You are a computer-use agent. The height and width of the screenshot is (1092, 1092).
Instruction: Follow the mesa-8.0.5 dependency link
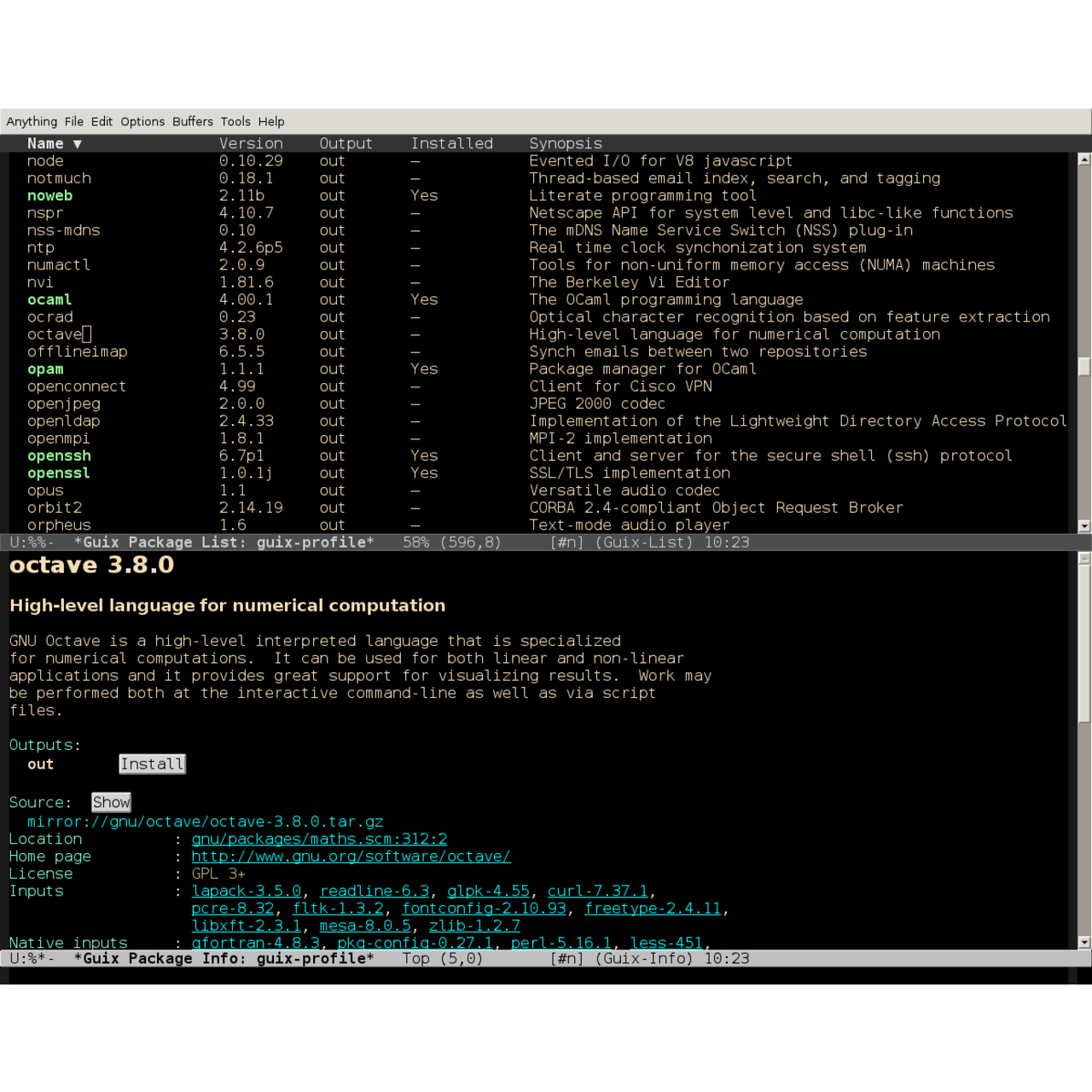click(364, 926)
